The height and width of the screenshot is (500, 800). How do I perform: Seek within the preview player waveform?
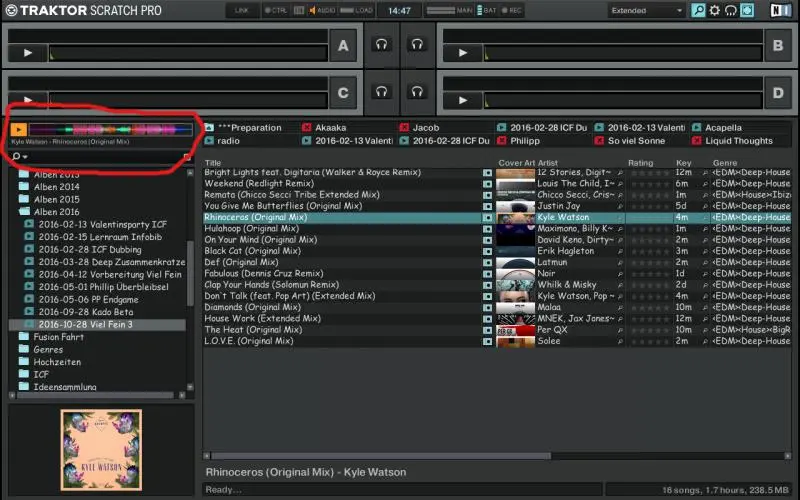110,130
